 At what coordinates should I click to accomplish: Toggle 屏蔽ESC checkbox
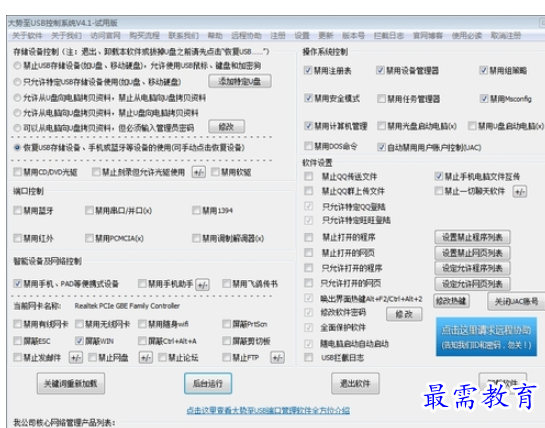click(x=17, y=341)
